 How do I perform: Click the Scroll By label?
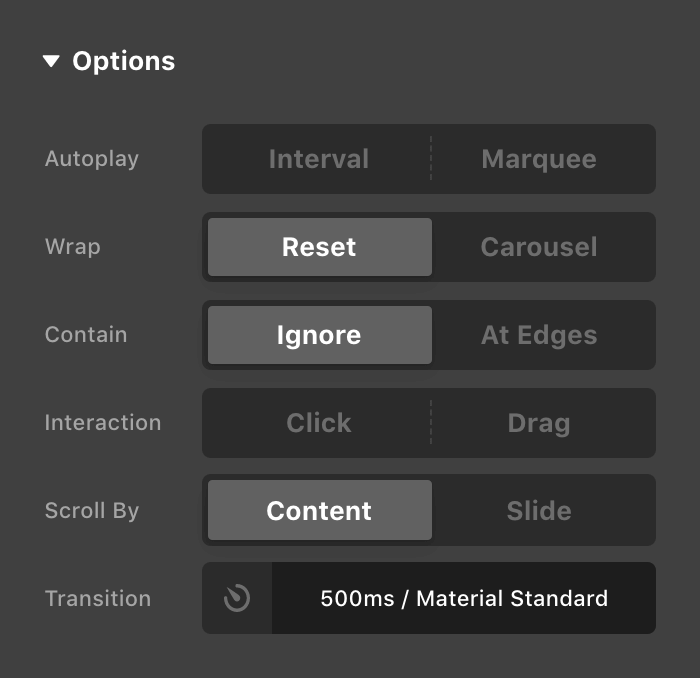click(92, 511)
